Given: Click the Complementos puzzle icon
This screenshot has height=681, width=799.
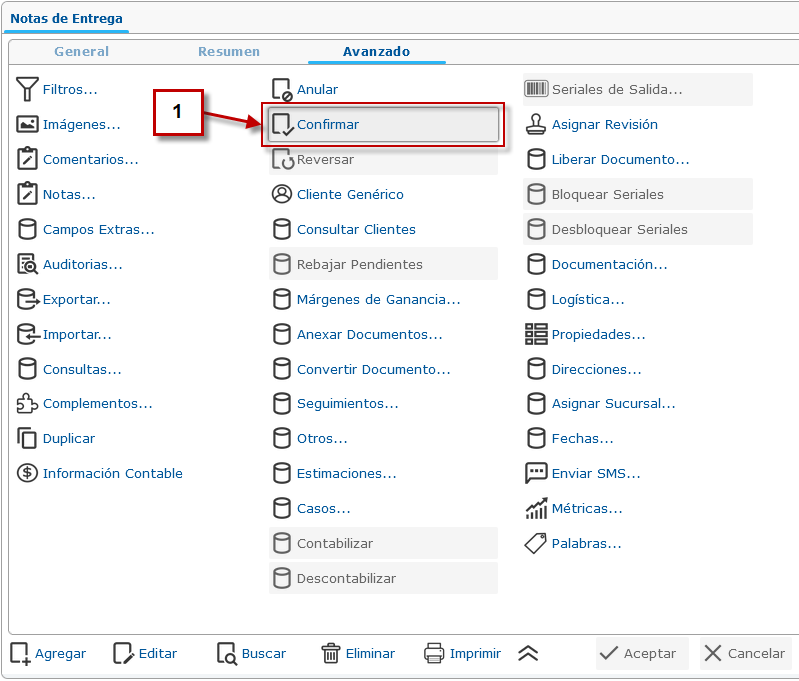Looking at the screenshot, I should [27, 404].
